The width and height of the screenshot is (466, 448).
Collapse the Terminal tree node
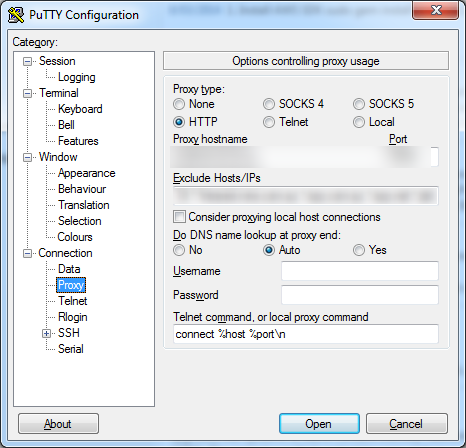click(27, 93)
